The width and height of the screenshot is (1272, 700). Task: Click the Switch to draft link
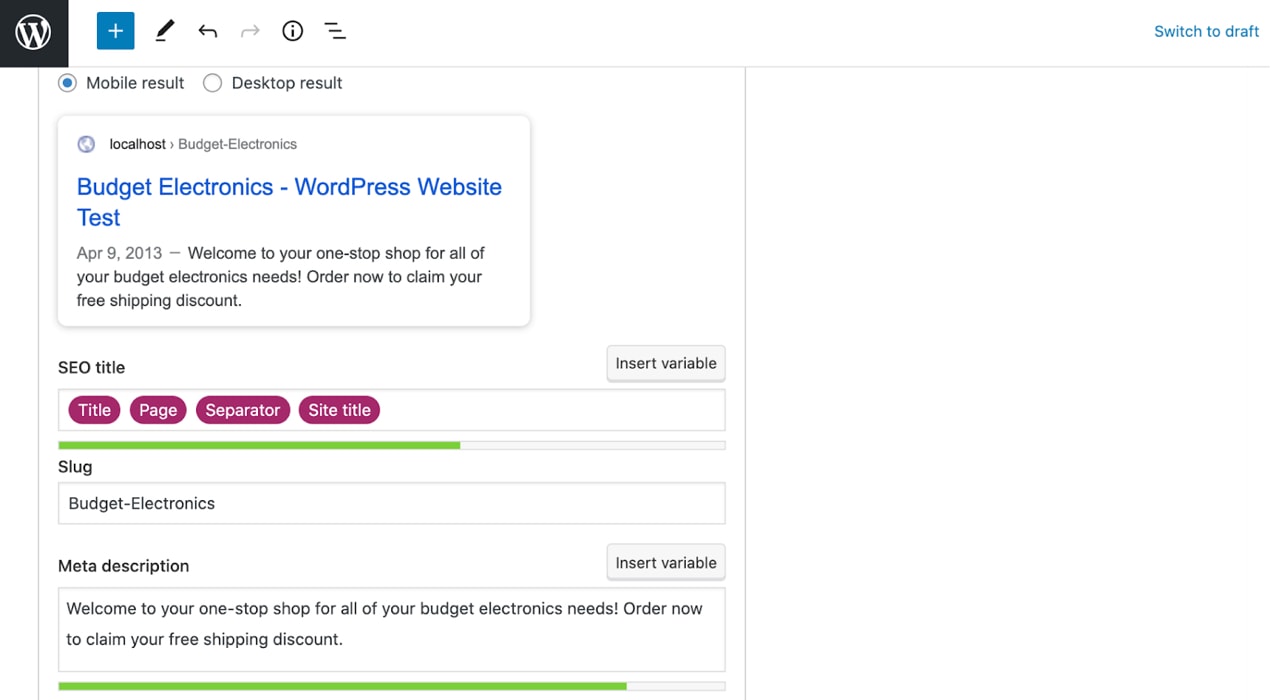pos(1206,31)
